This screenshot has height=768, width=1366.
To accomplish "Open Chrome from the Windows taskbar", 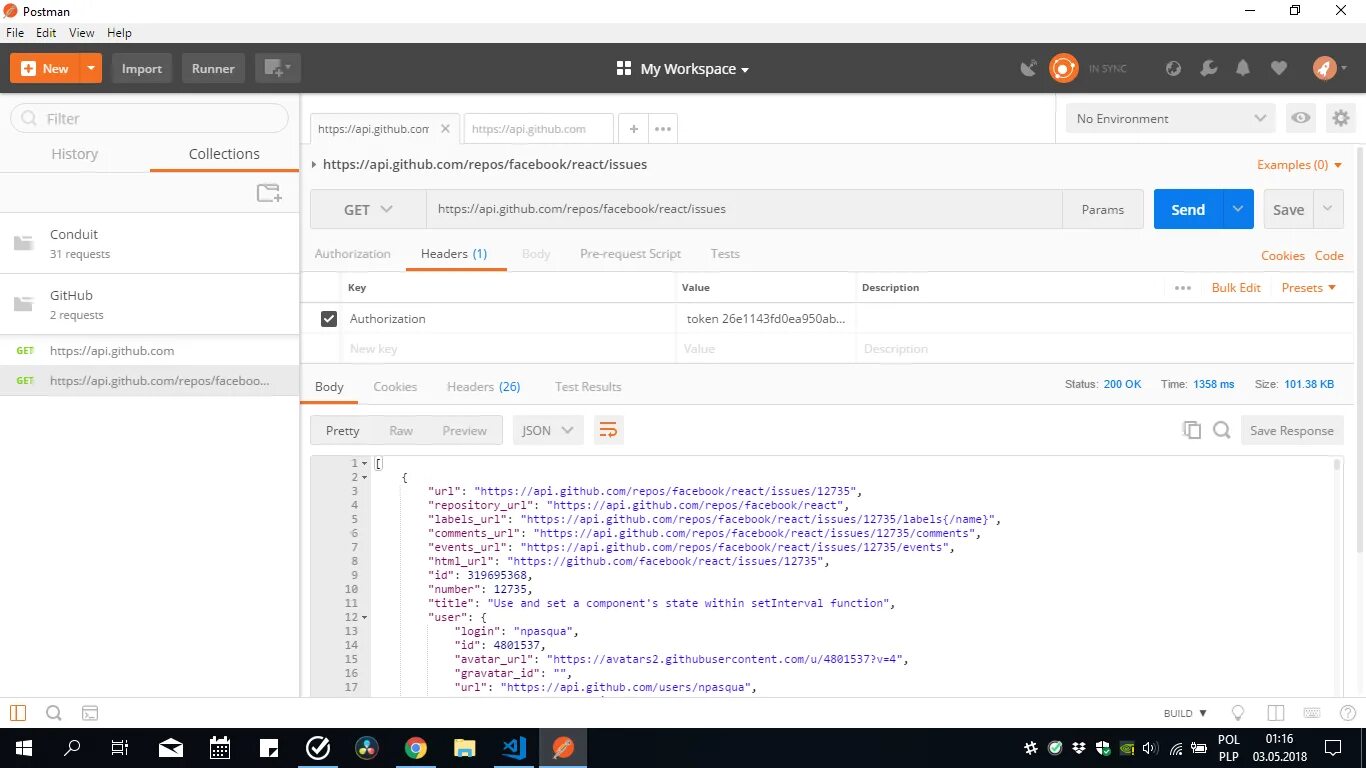I will (x=416, y=748).
